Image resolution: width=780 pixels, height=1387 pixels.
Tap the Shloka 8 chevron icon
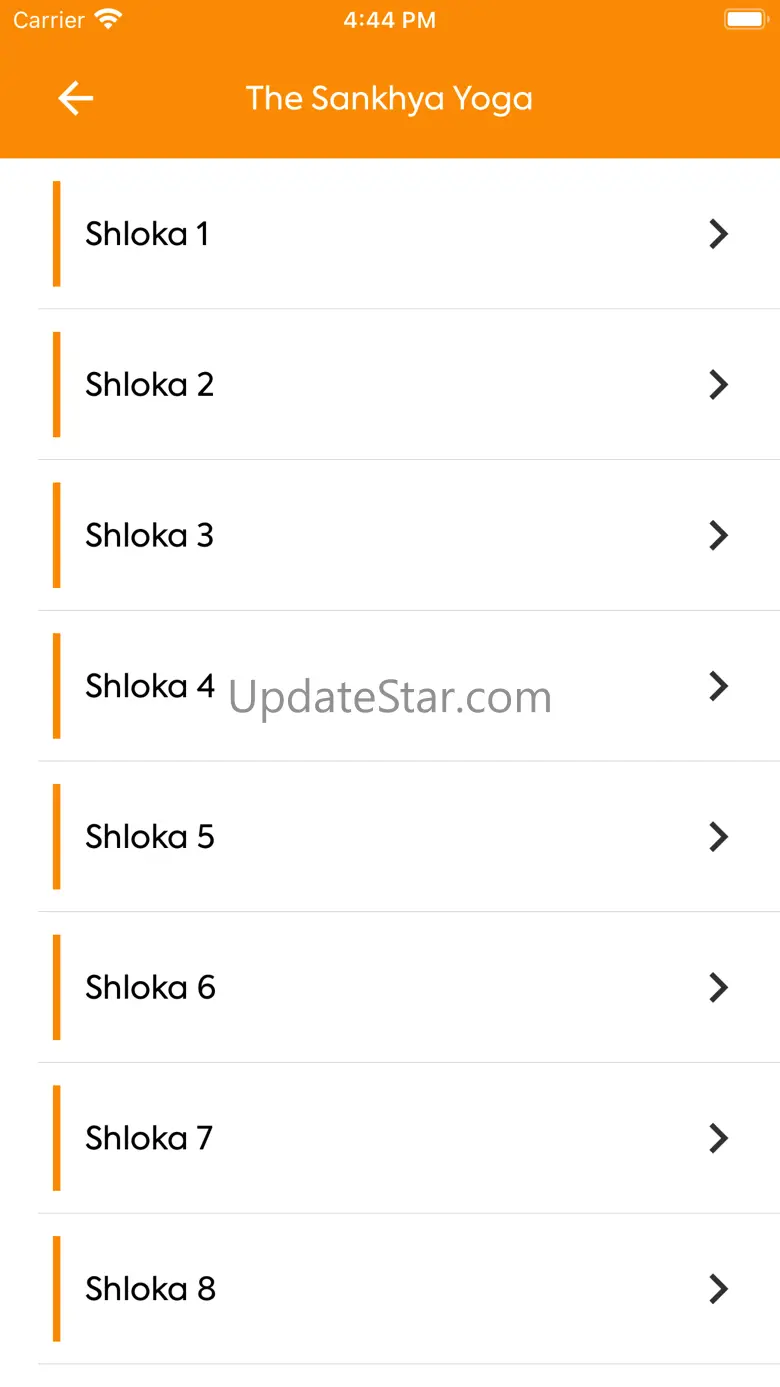click(718, 1289)
